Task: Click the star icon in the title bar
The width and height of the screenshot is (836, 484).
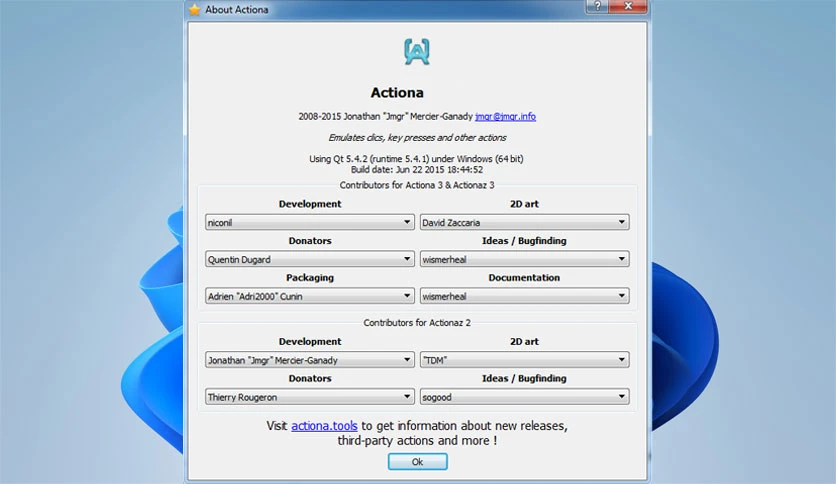Action: pos(195,10)
